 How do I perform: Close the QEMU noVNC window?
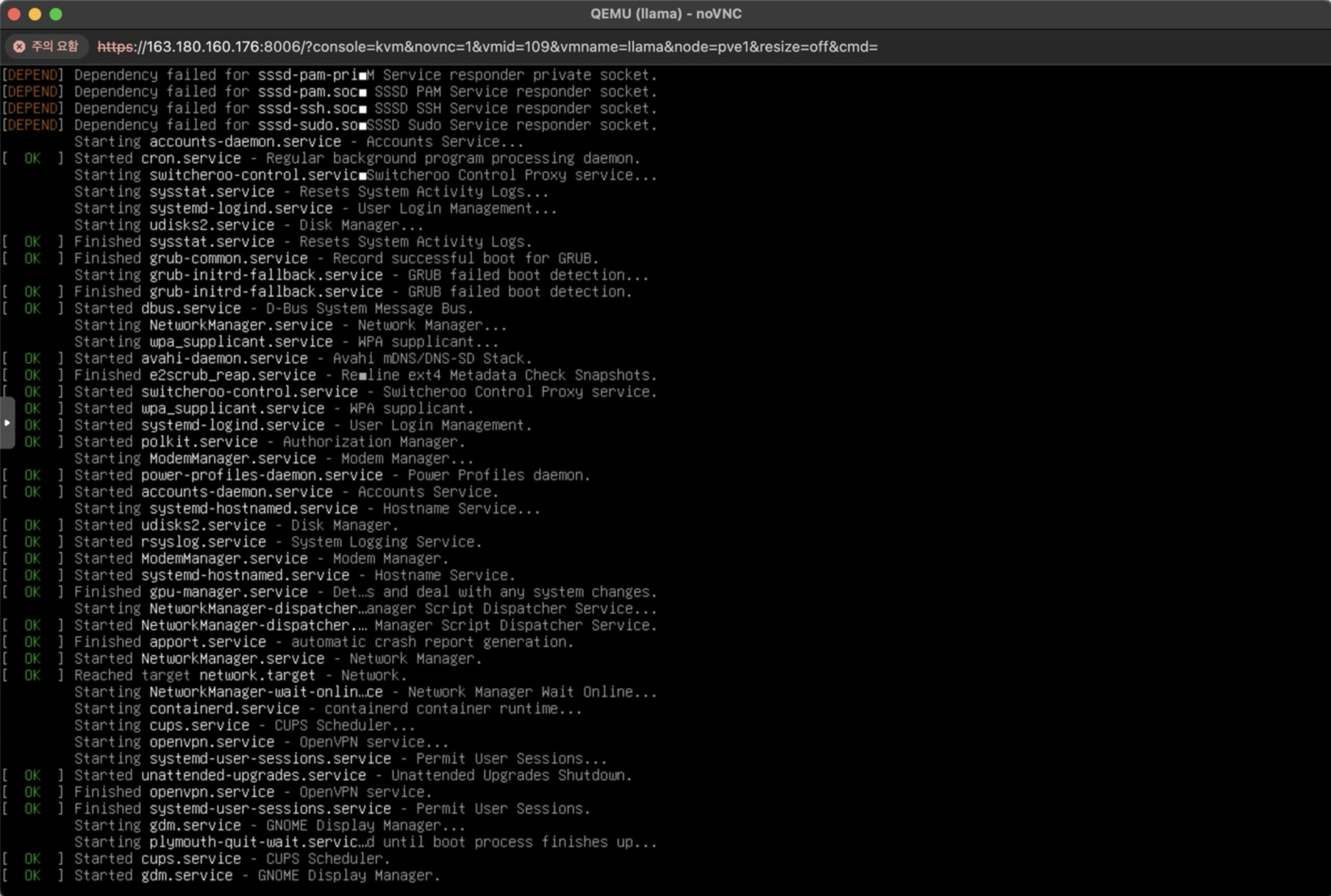click(14, 14)
